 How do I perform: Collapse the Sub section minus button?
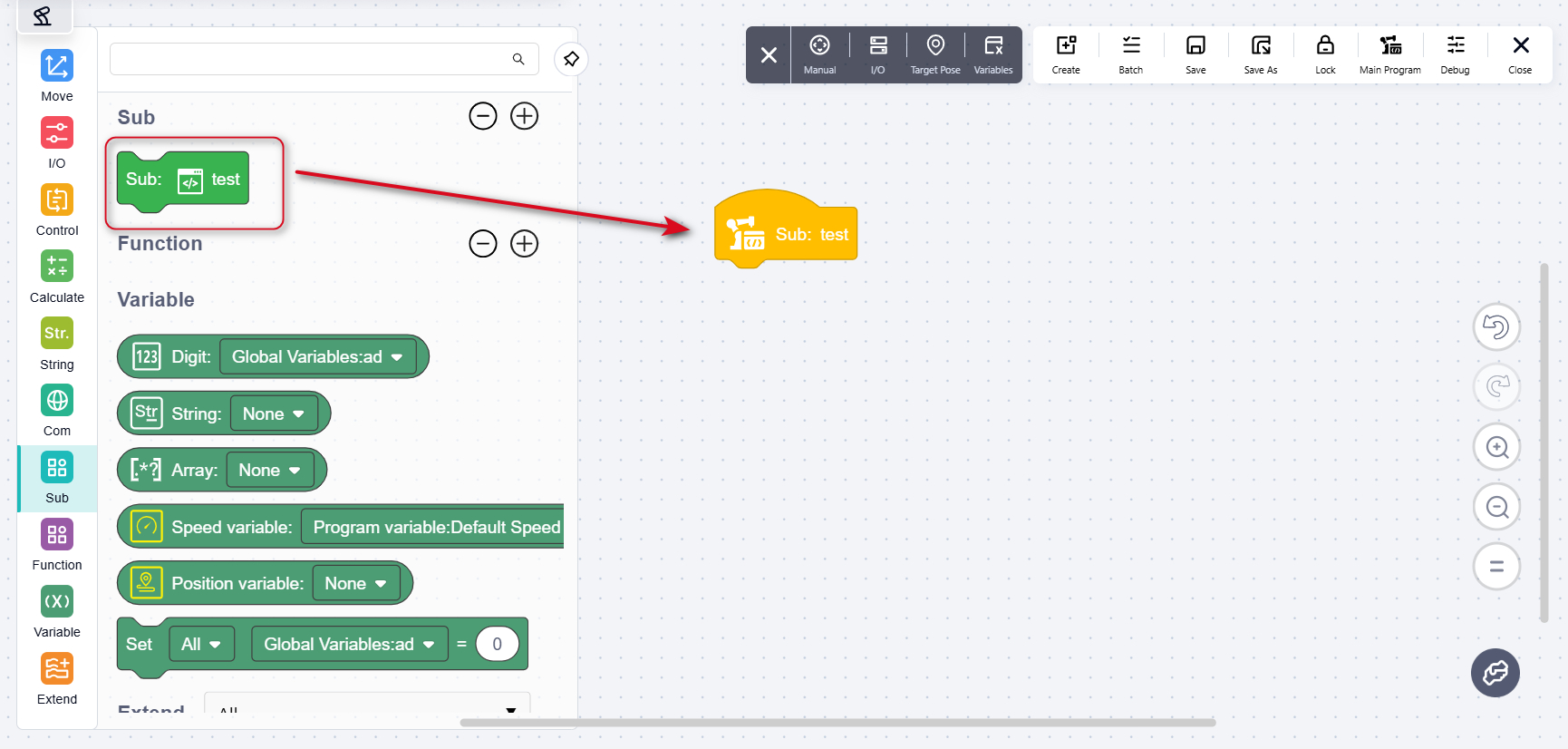483,116
